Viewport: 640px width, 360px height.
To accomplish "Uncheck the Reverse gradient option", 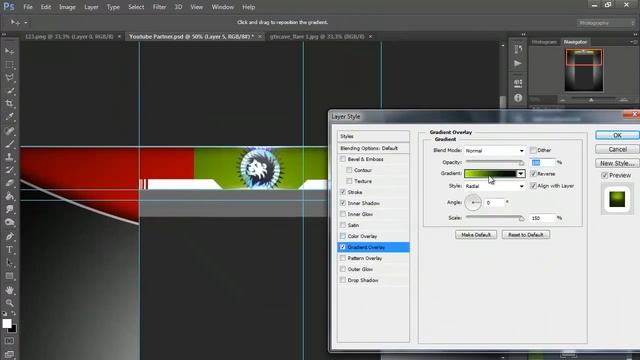I will click(x=533, y=173).
